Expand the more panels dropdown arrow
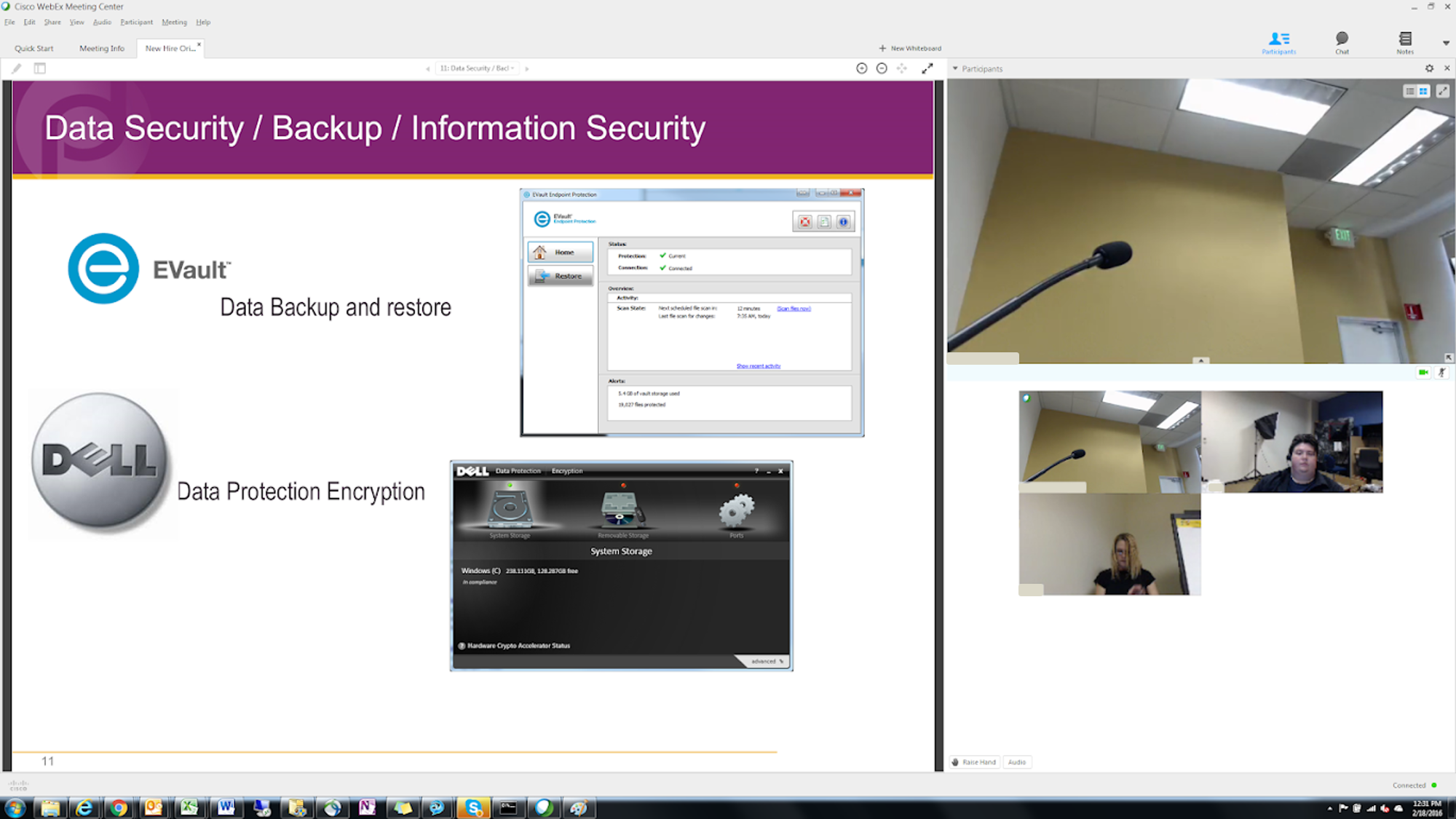 [x=1446, y=43]
